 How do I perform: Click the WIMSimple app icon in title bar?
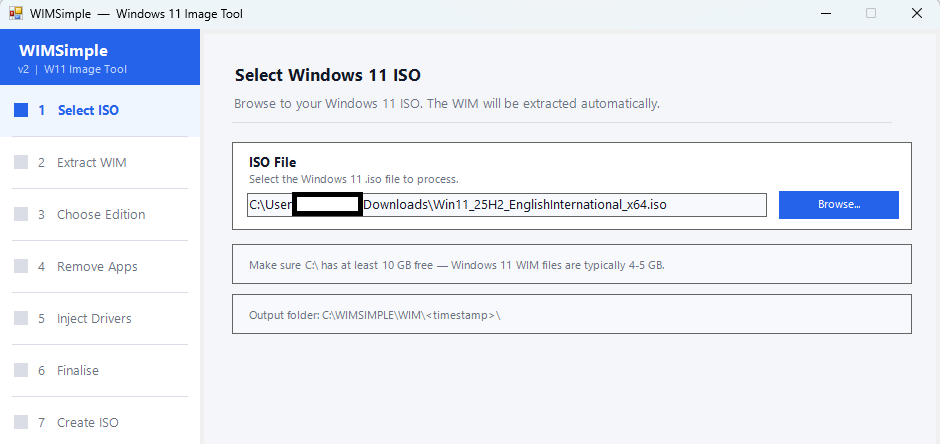tap(16, 13)
